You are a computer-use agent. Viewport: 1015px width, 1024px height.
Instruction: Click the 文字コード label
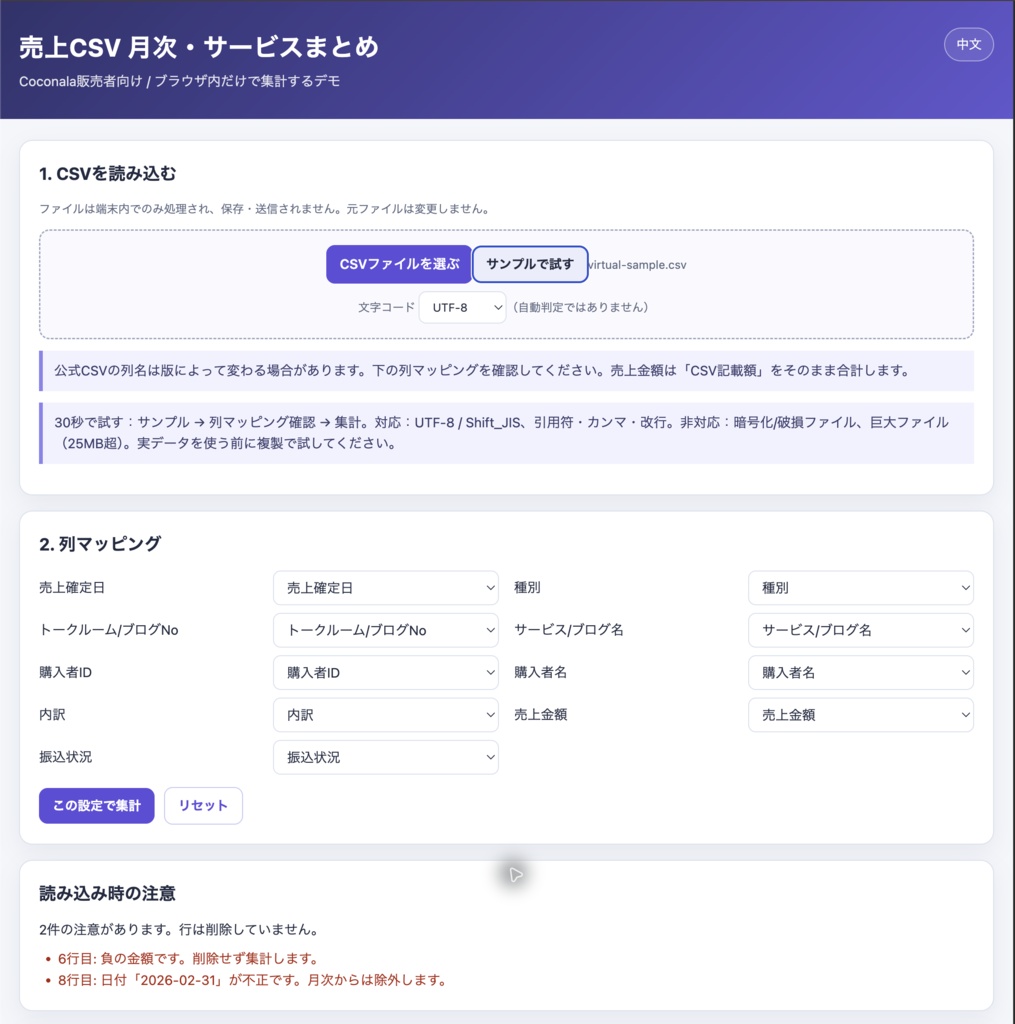click(386, 308)
